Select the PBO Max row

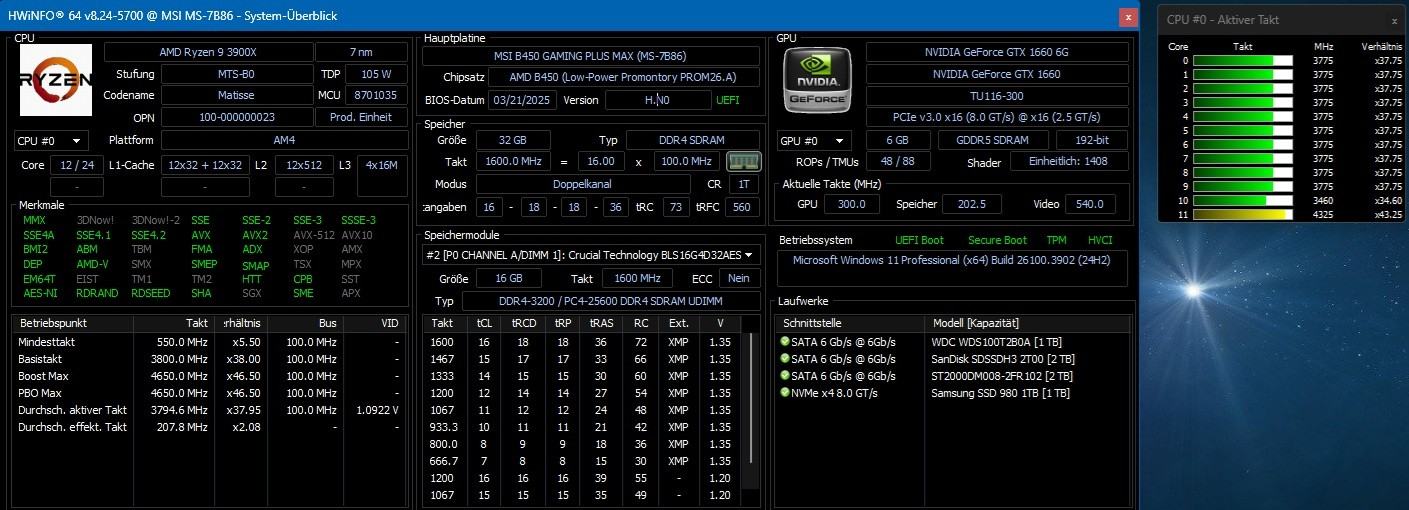click(212, 393)
